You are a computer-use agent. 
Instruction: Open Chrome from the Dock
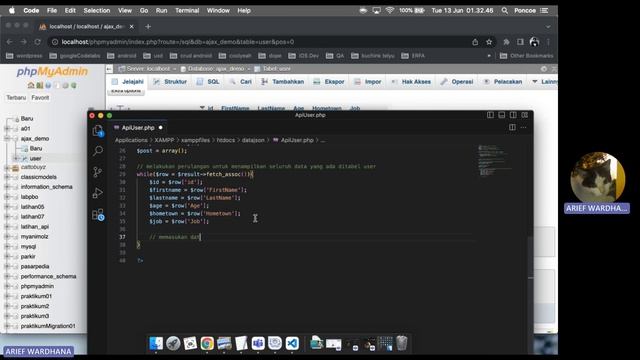(207, 343)
